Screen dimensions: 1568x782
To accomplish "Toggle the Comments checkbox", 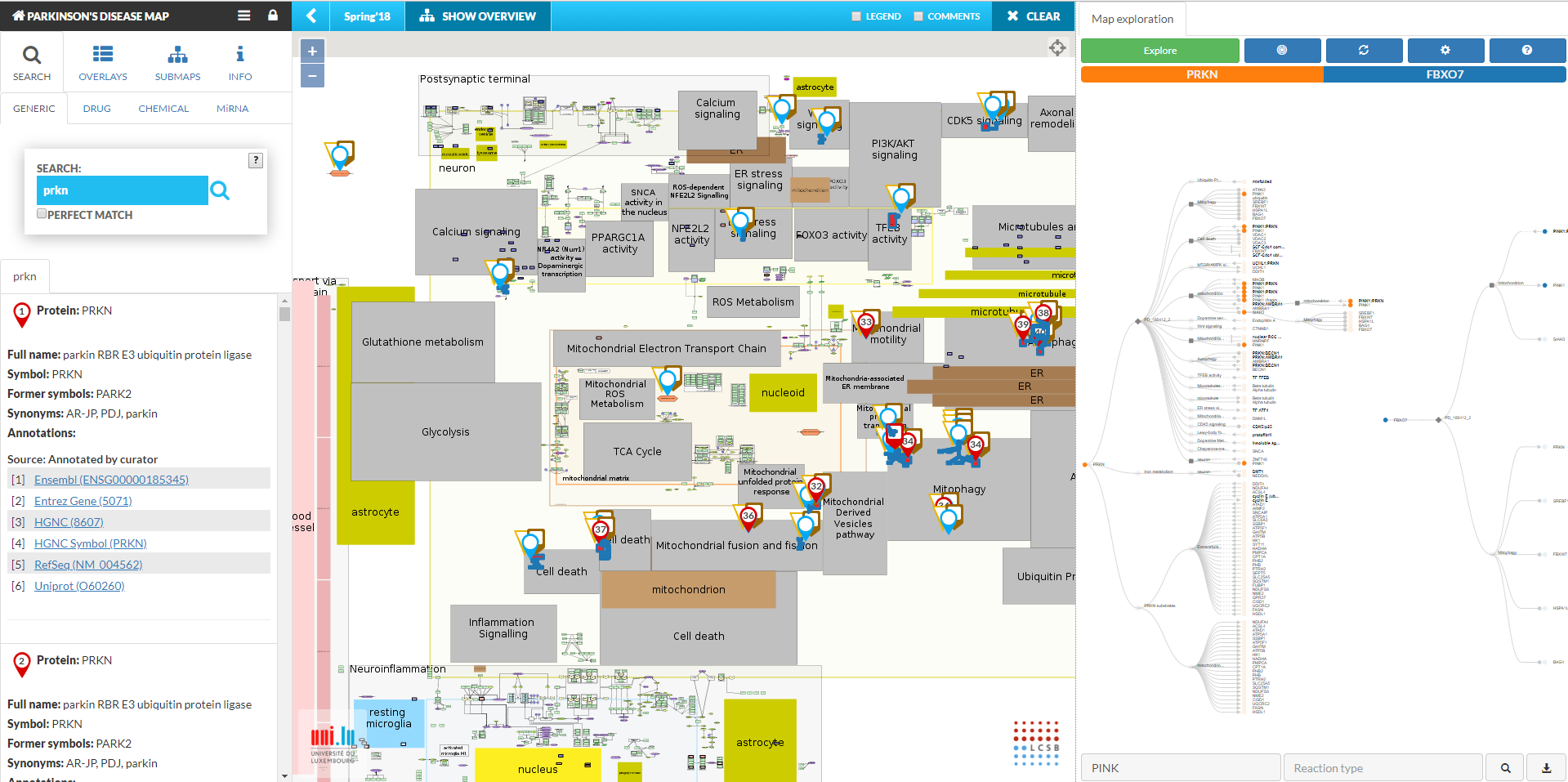I will click(918, 16).
